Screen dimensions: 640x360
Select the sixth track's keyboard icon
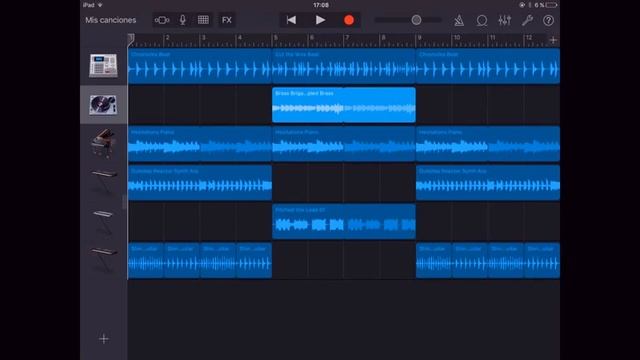[x=103, y=260]
